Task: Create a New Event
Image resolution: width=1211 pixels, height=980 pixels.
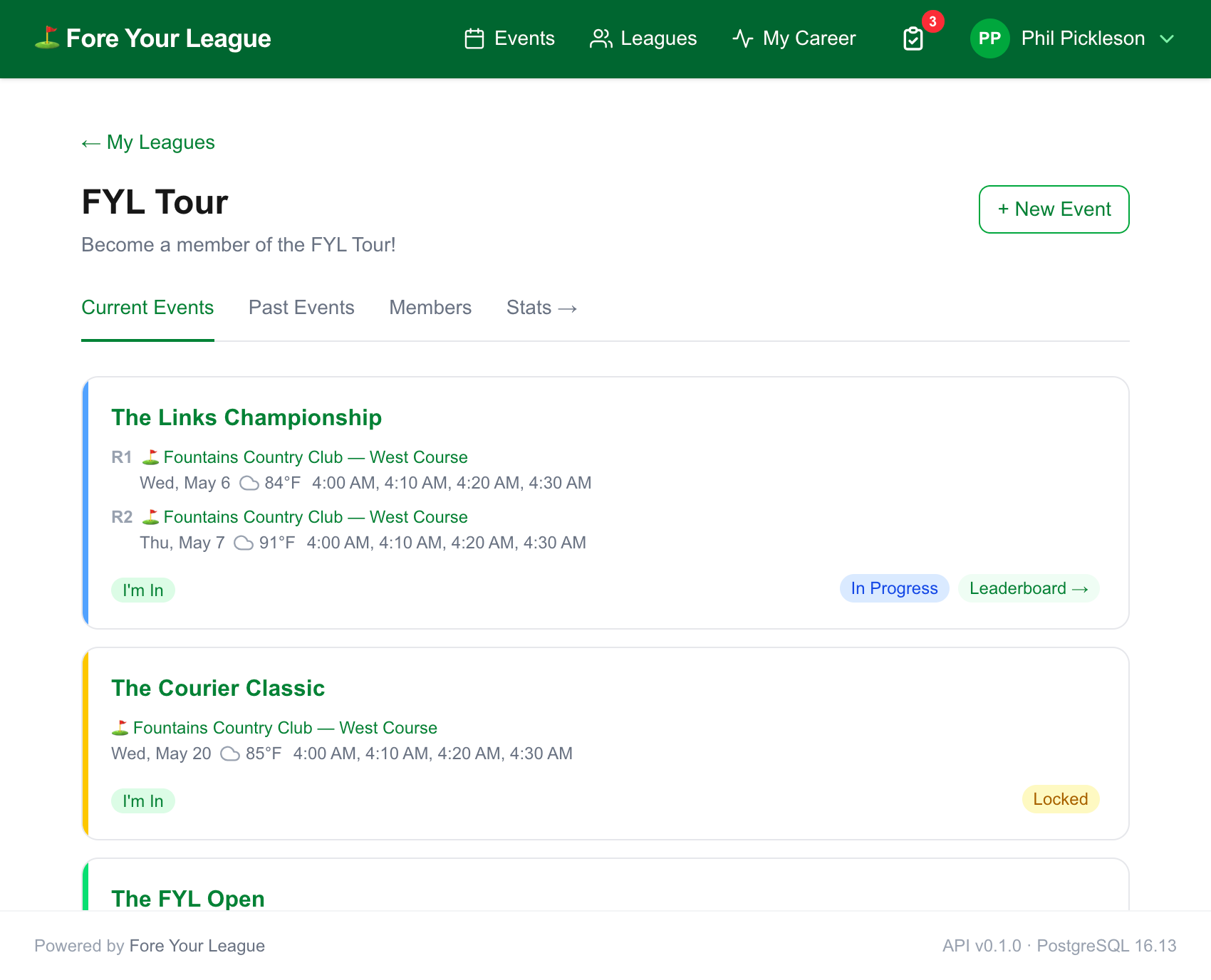Action: tap(1054, 209)
